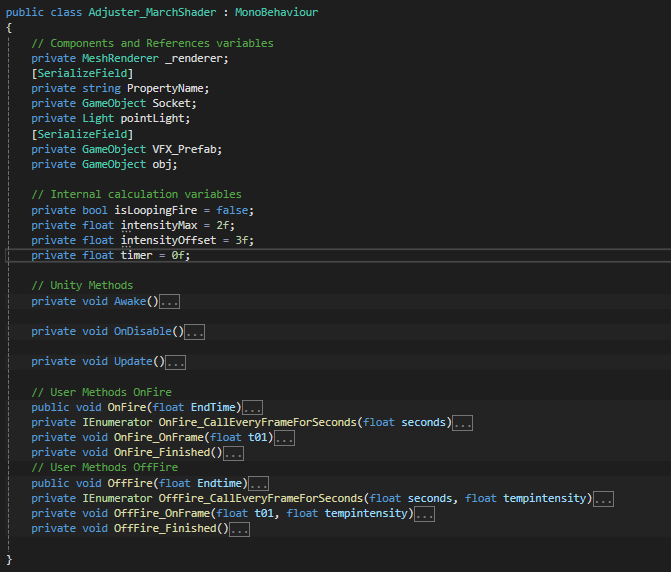Expand the OnFire_OnFrame collapsed block

[x=284, y=438]
